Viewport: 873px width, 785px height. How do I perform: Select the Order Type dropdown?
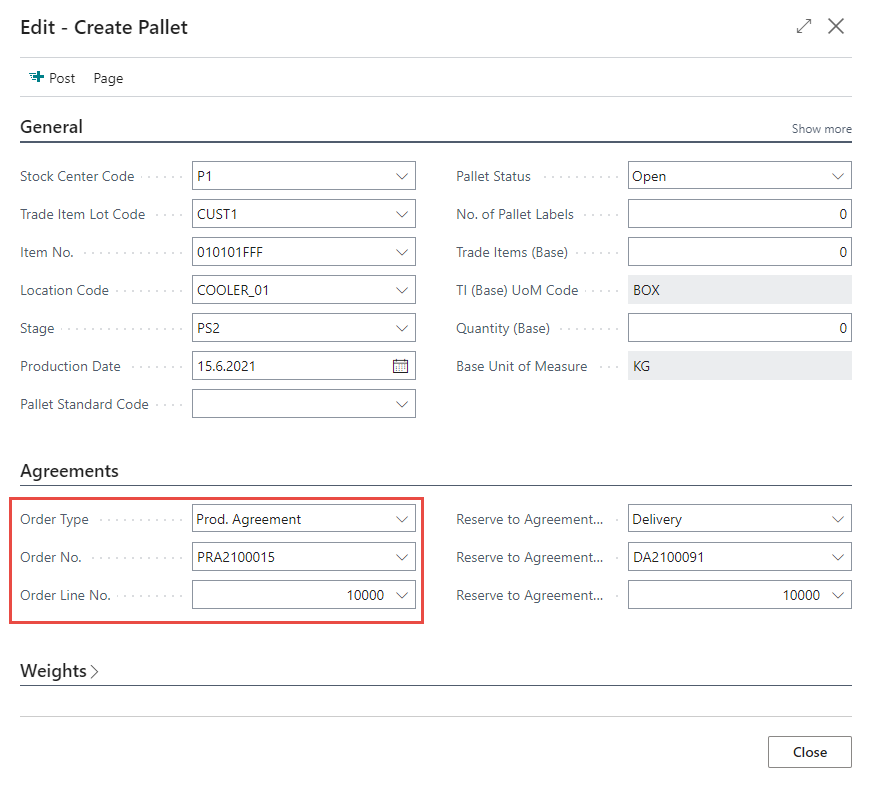pos(401,519)
